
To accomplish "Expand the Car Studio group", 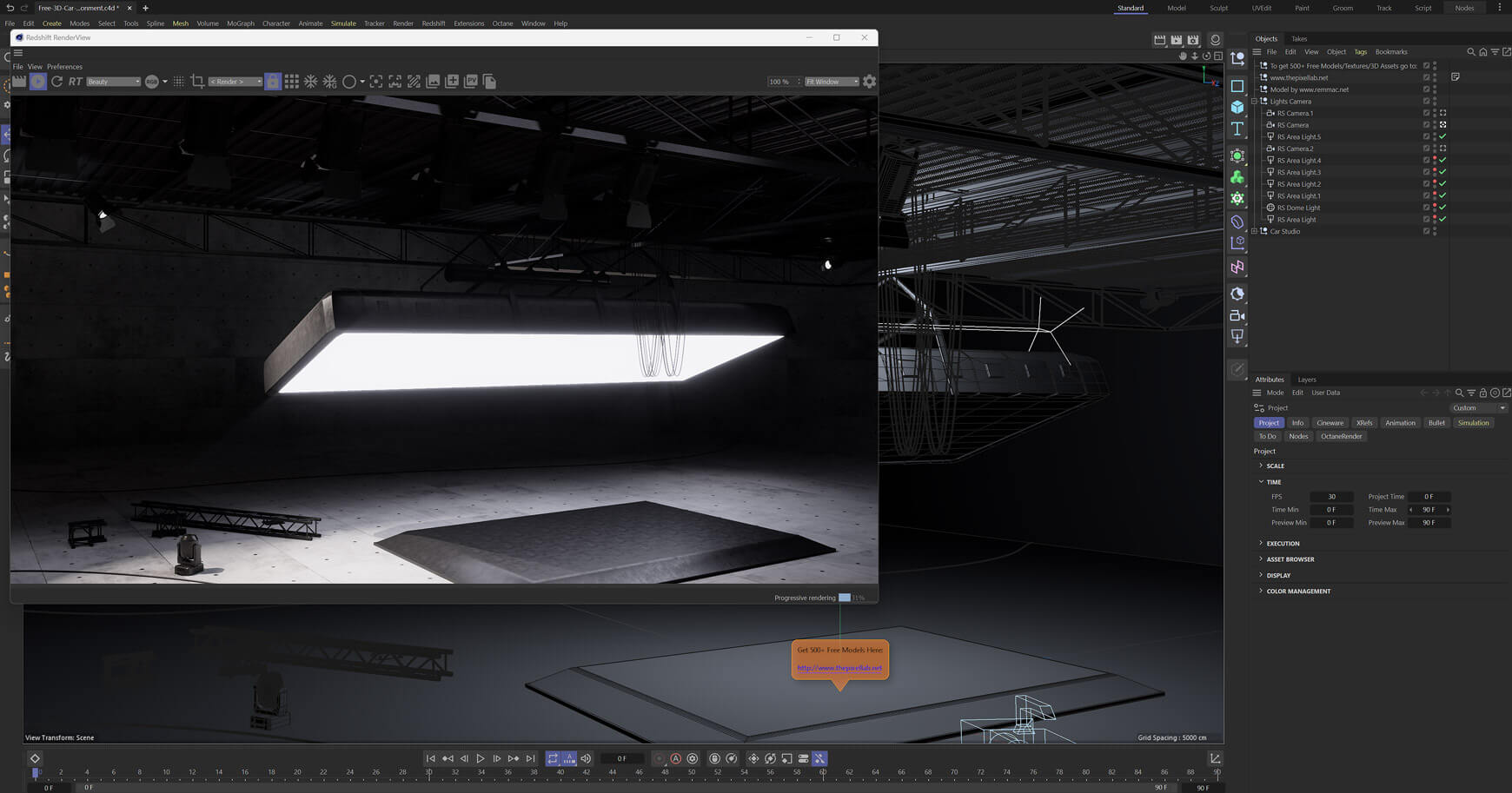I will pyautogui.click(x=1254, y=231).
